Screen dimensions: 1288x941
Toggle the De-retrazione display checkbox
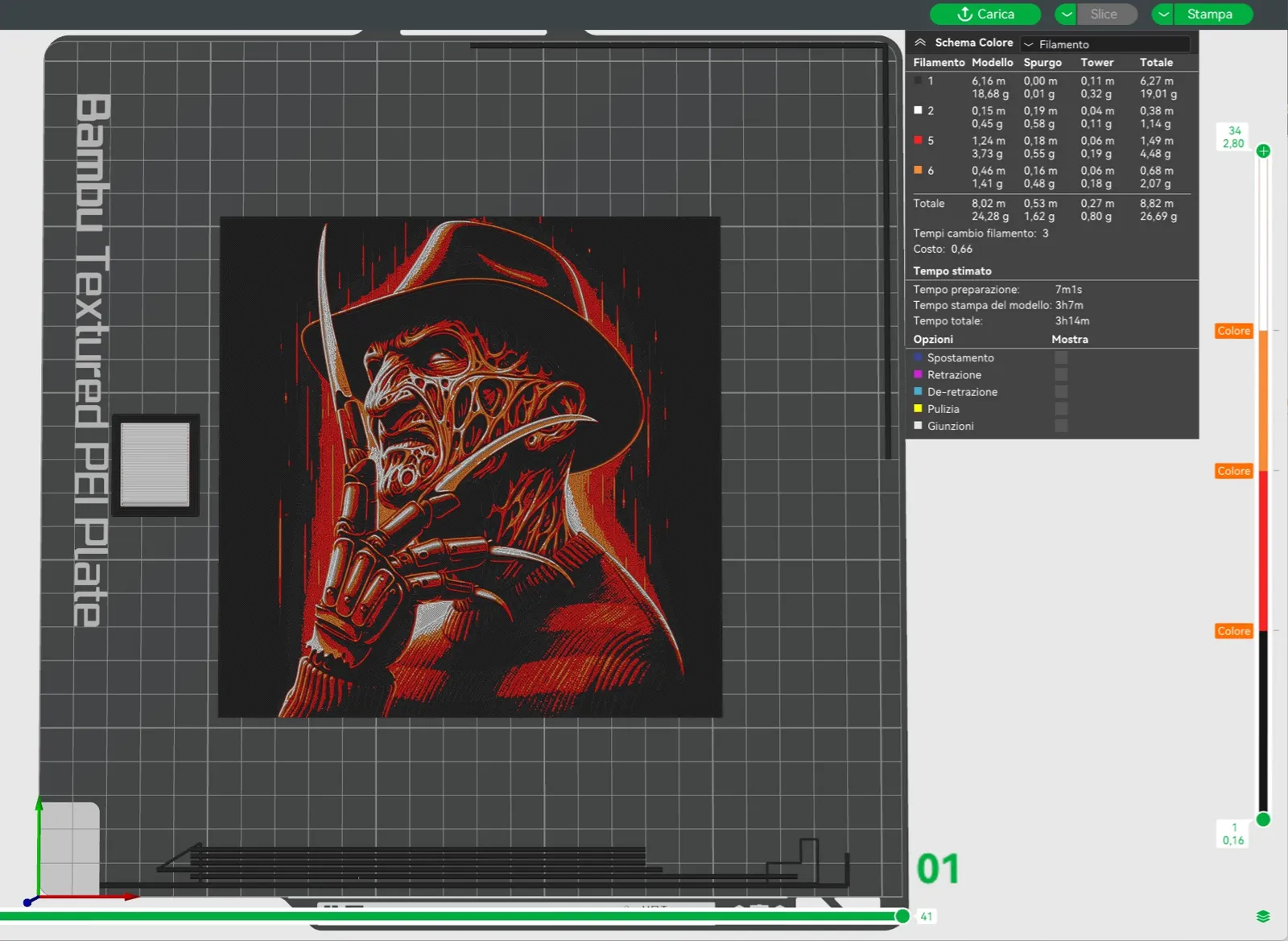pyautogui.click(x=1061, y=391)
